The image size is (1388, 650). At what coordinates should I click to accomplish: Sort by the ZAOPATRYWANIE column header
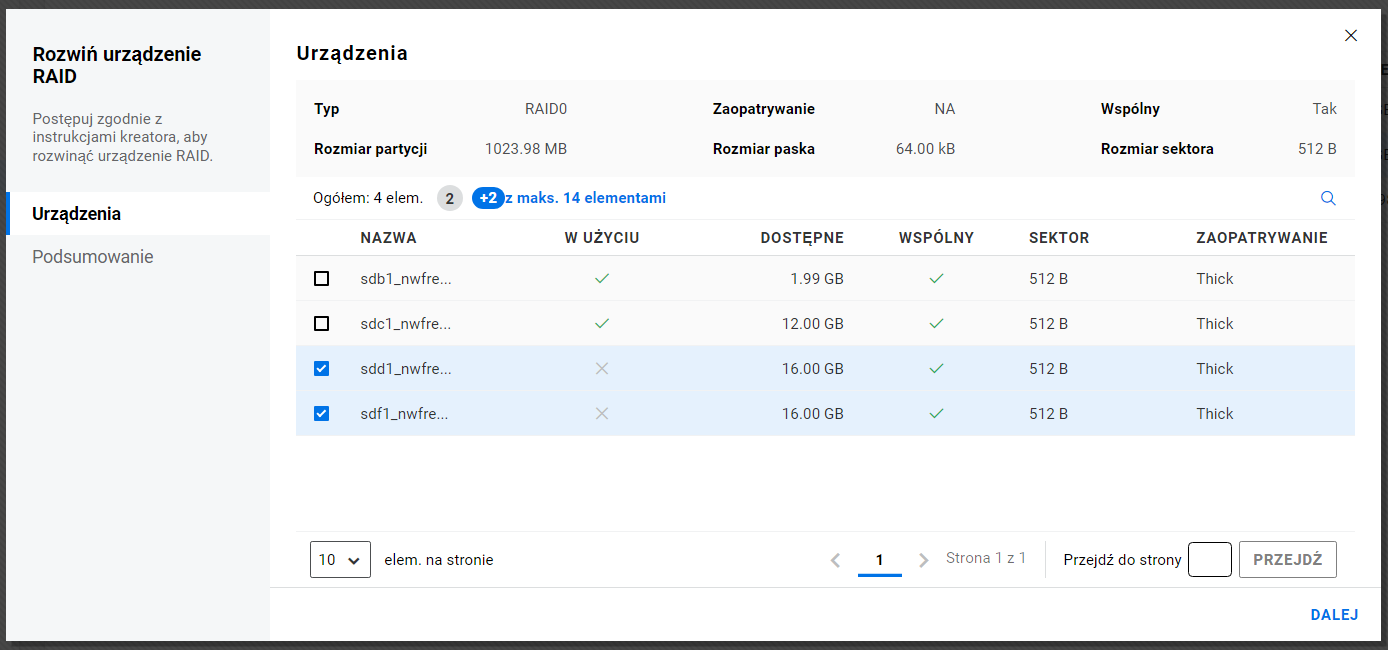[x=1261, y=238]
